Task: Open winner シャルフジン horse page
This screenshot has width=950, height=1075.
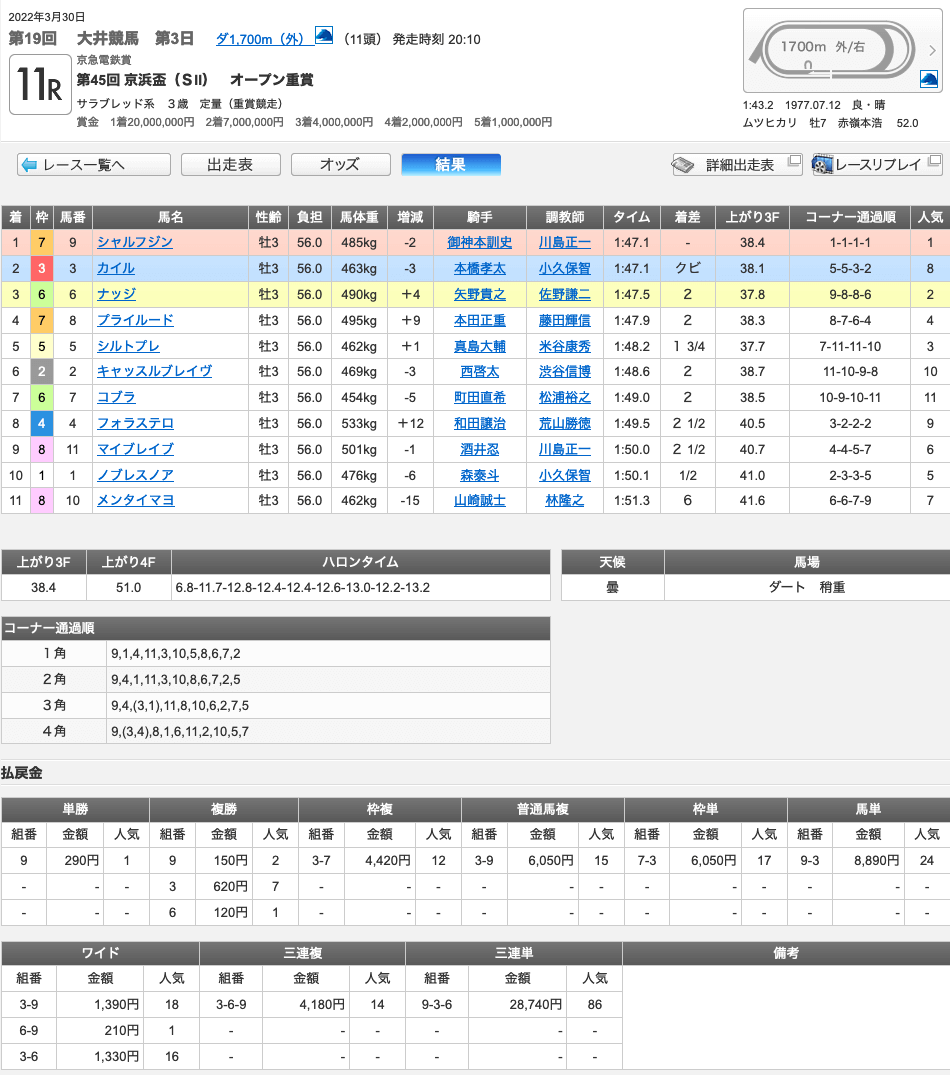Action: [x=135, y=242]
